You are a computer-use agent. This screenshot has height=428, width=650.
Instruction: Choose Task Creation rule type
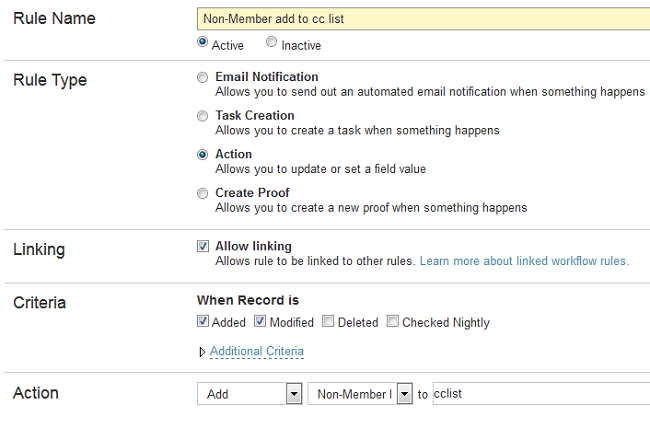[x=203, y=116]
